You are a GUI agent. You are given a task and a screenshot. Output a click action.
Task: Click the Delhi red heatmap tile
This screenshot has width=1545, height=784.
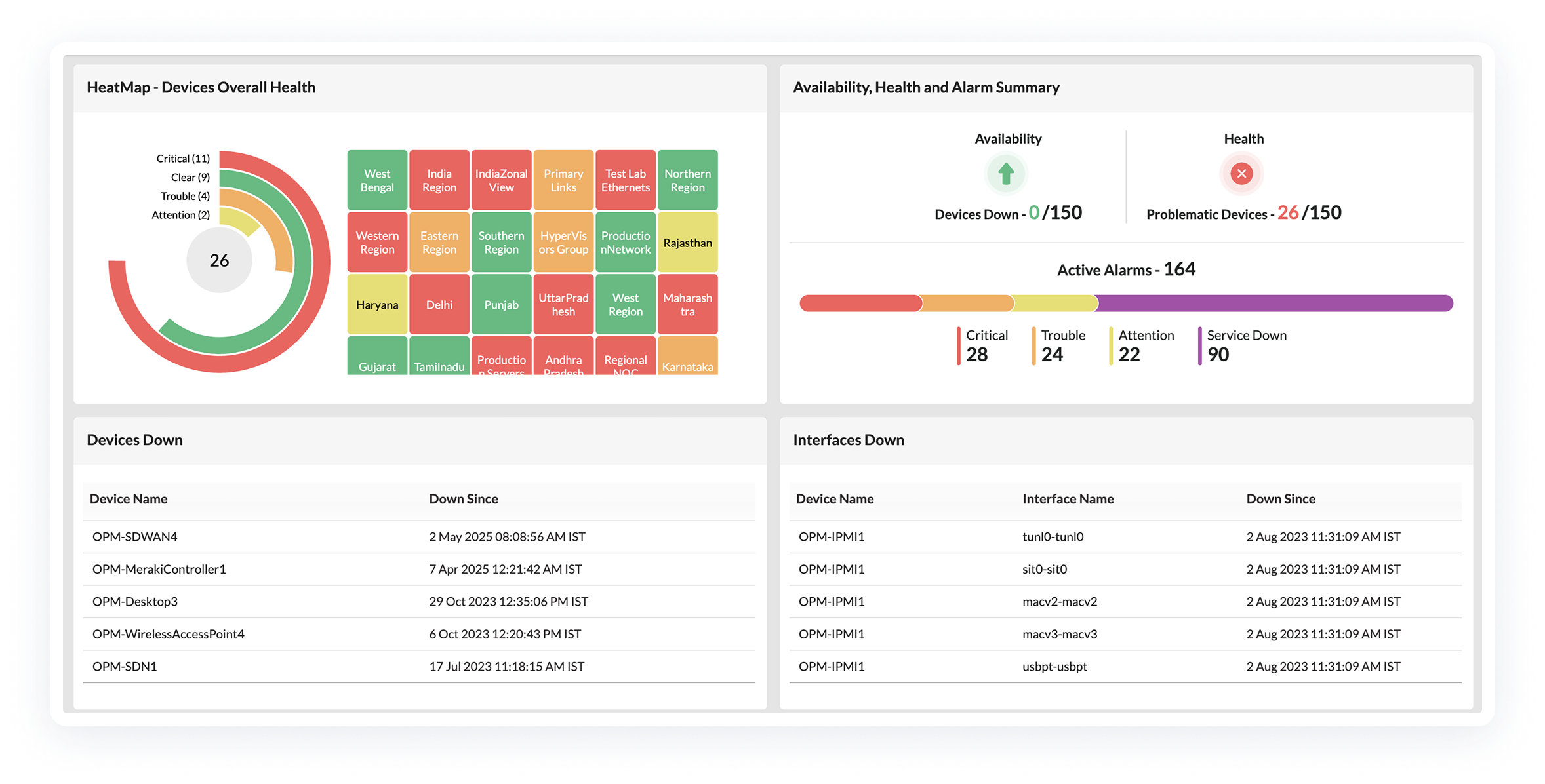point(439,305)
